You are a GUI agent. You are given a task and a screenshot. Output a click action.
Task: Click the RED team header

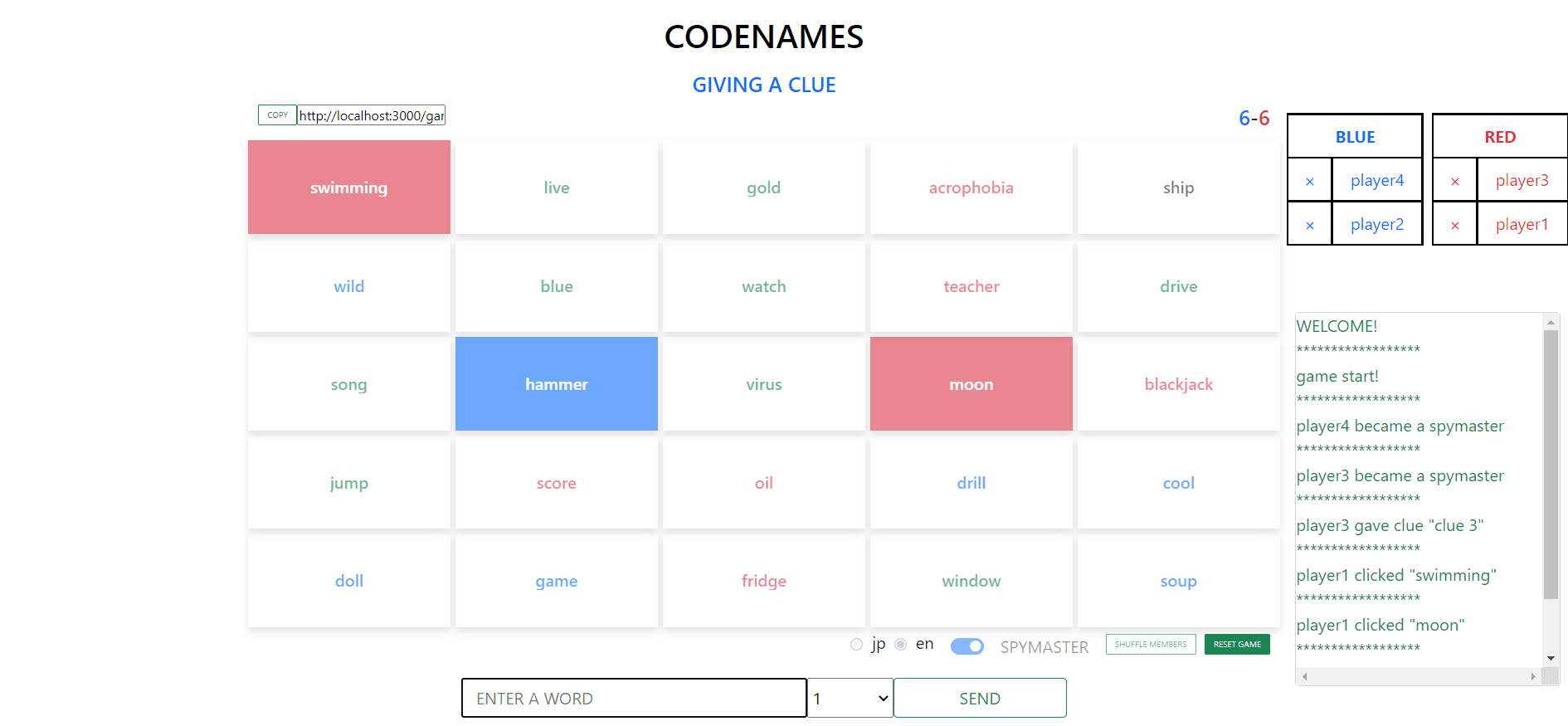click(x=1500, y=137)
